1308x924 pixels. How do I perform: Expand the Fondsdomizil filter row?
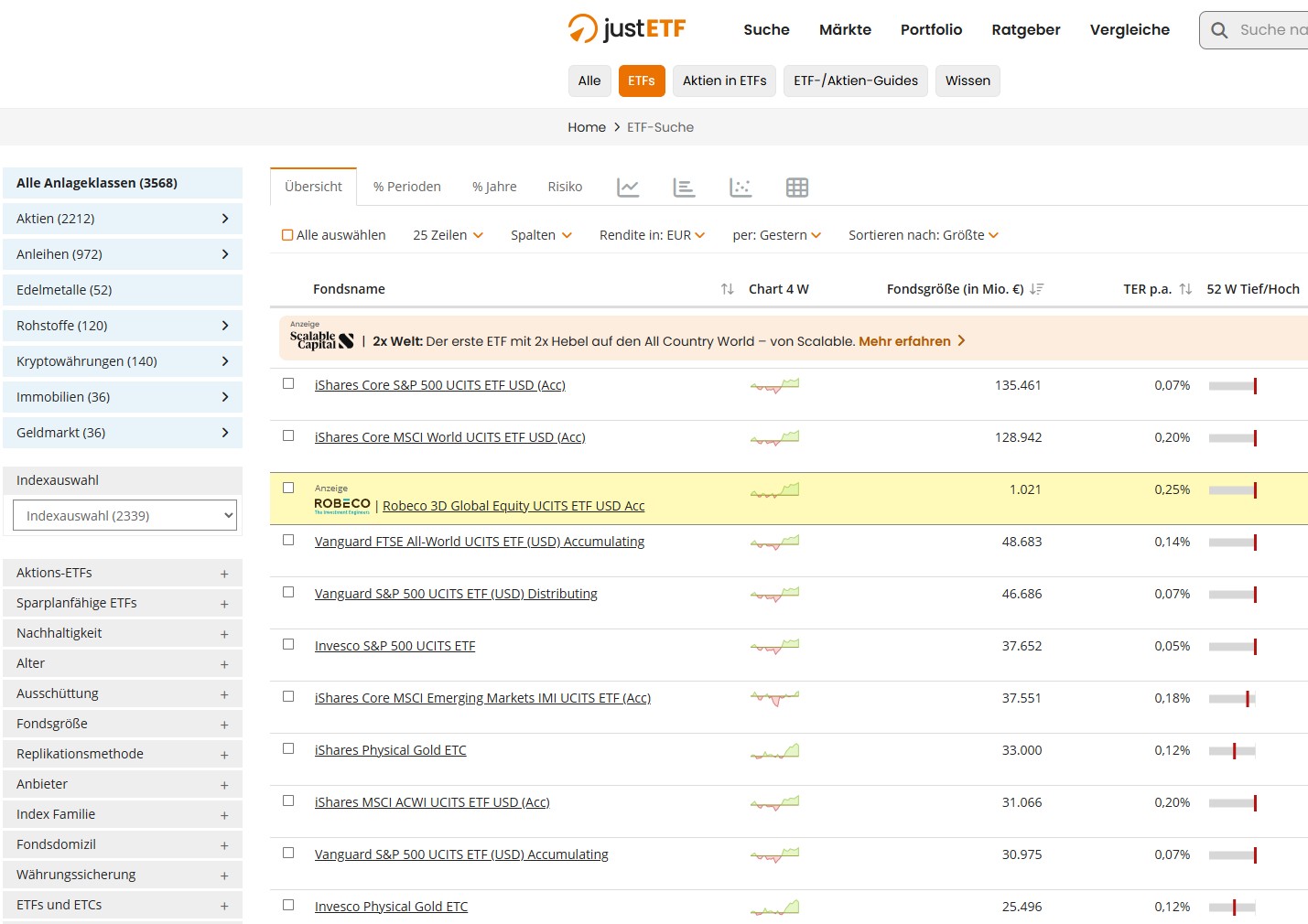(123, 844)
